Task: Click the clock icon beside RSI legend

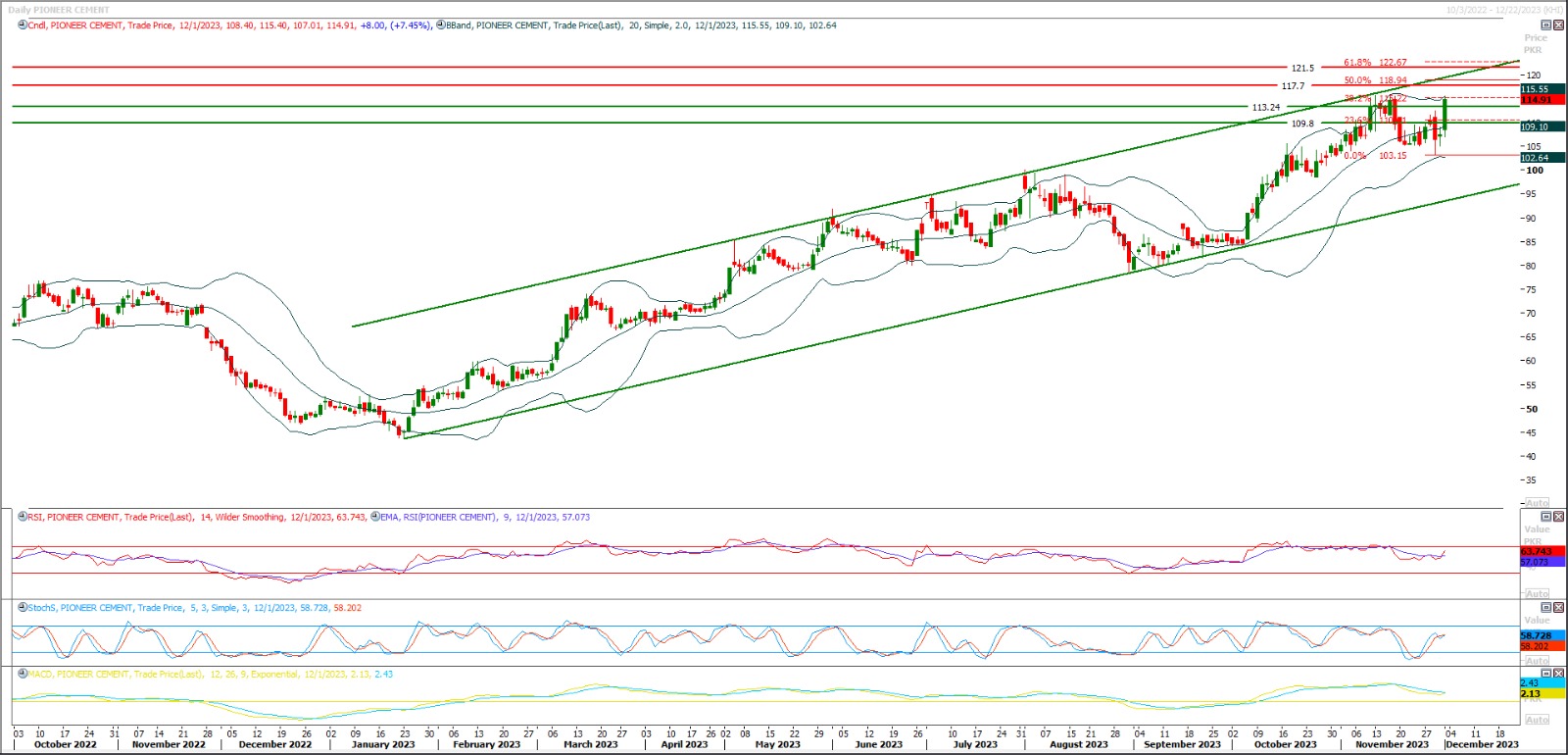Action: click(22, 517)
